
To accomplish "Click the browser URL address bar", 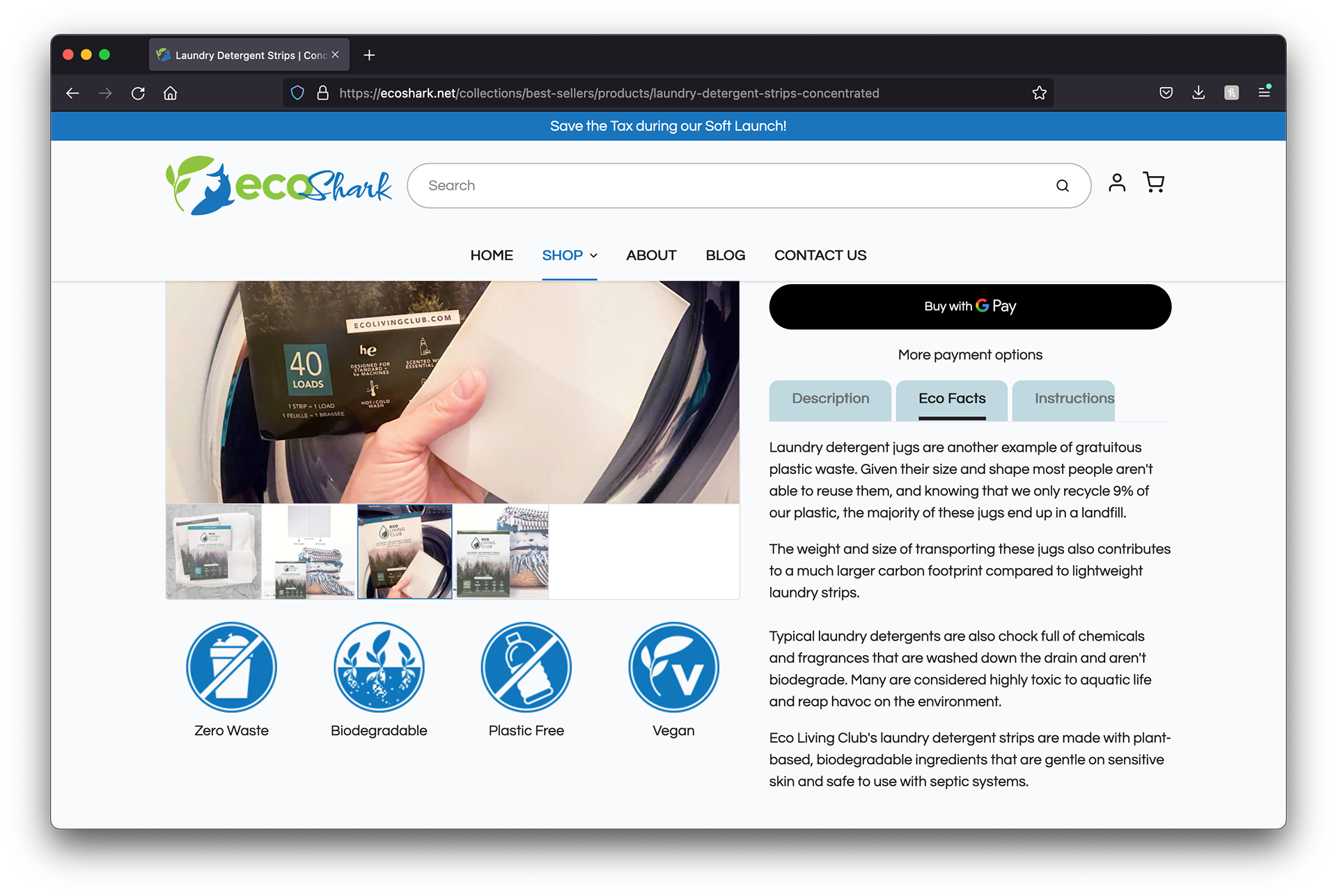I will (x=668, y=93).
